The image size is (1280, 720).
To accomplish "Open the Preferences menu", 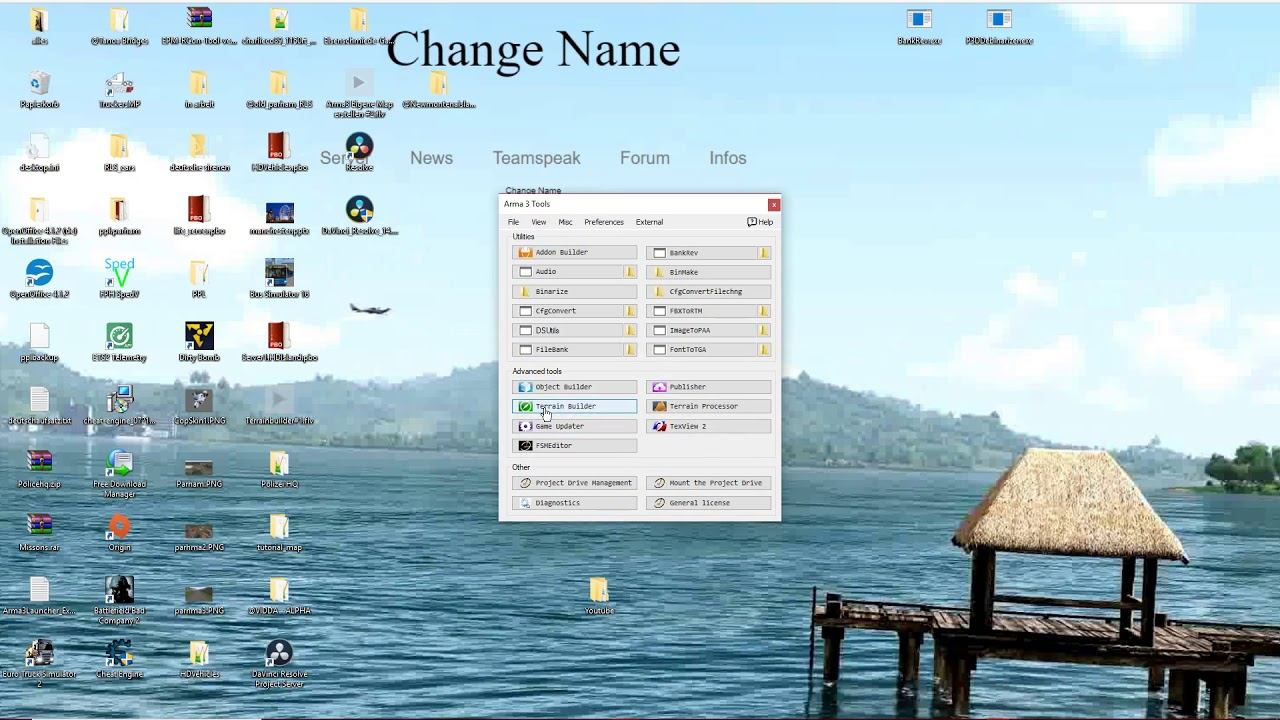I will [x=604, y=222].
